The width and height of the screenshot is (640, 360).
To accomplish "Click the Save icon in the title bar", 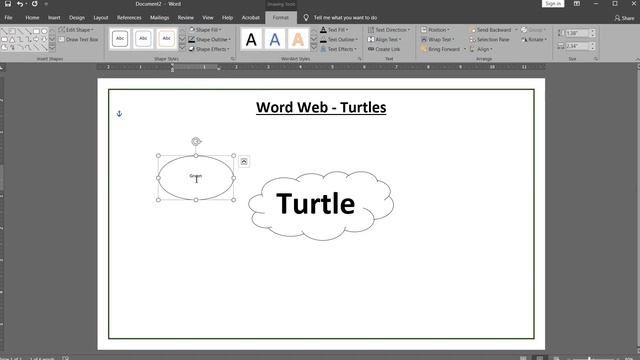I will [7, 4].
